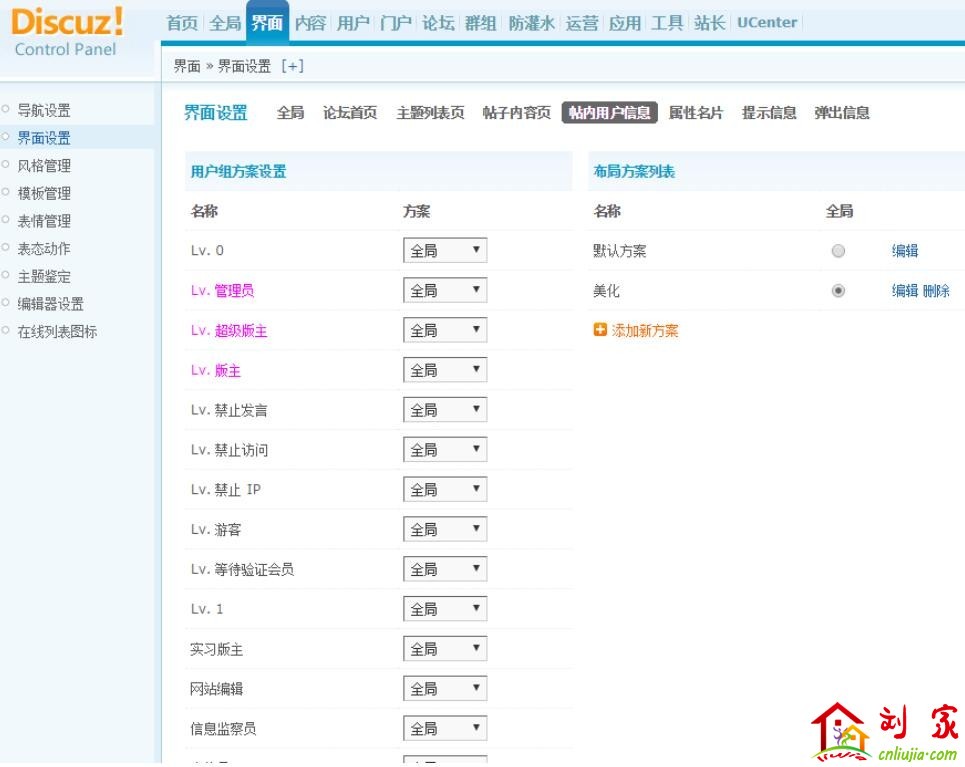Click 编辑 link for 默认方案
This screenshot has height=767, width=965.
pyautogui.click(x=905, y=251)
